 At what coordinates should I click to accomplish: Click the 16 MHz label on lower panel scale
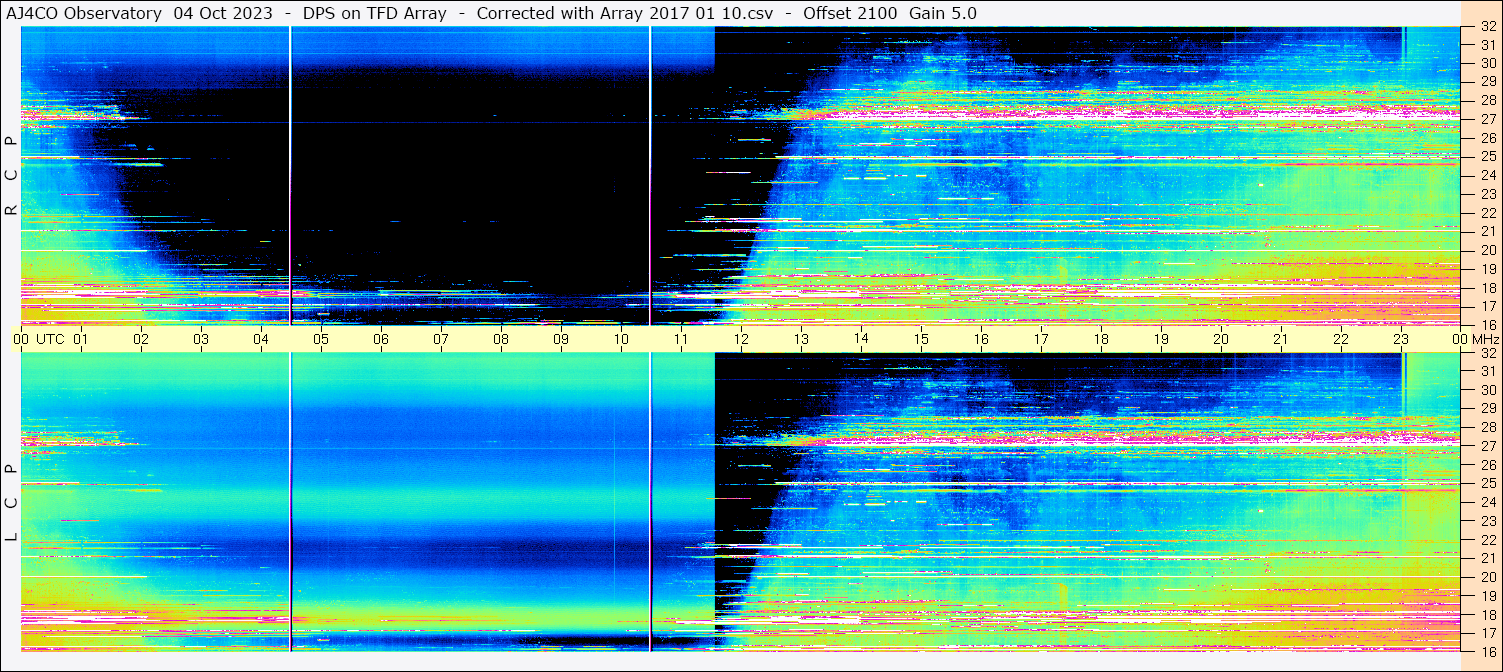point(1487,650)
